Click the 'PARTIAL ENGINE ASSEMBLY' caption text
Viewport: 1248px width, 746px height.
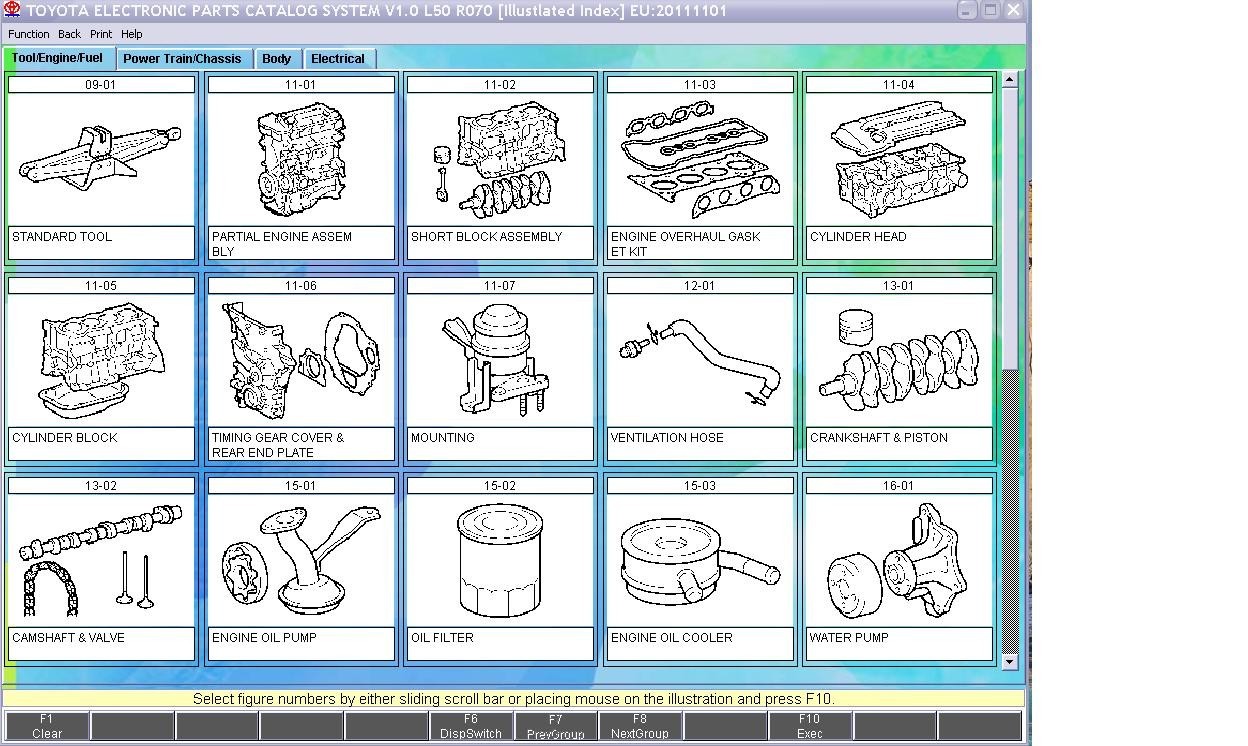[282, 244]
